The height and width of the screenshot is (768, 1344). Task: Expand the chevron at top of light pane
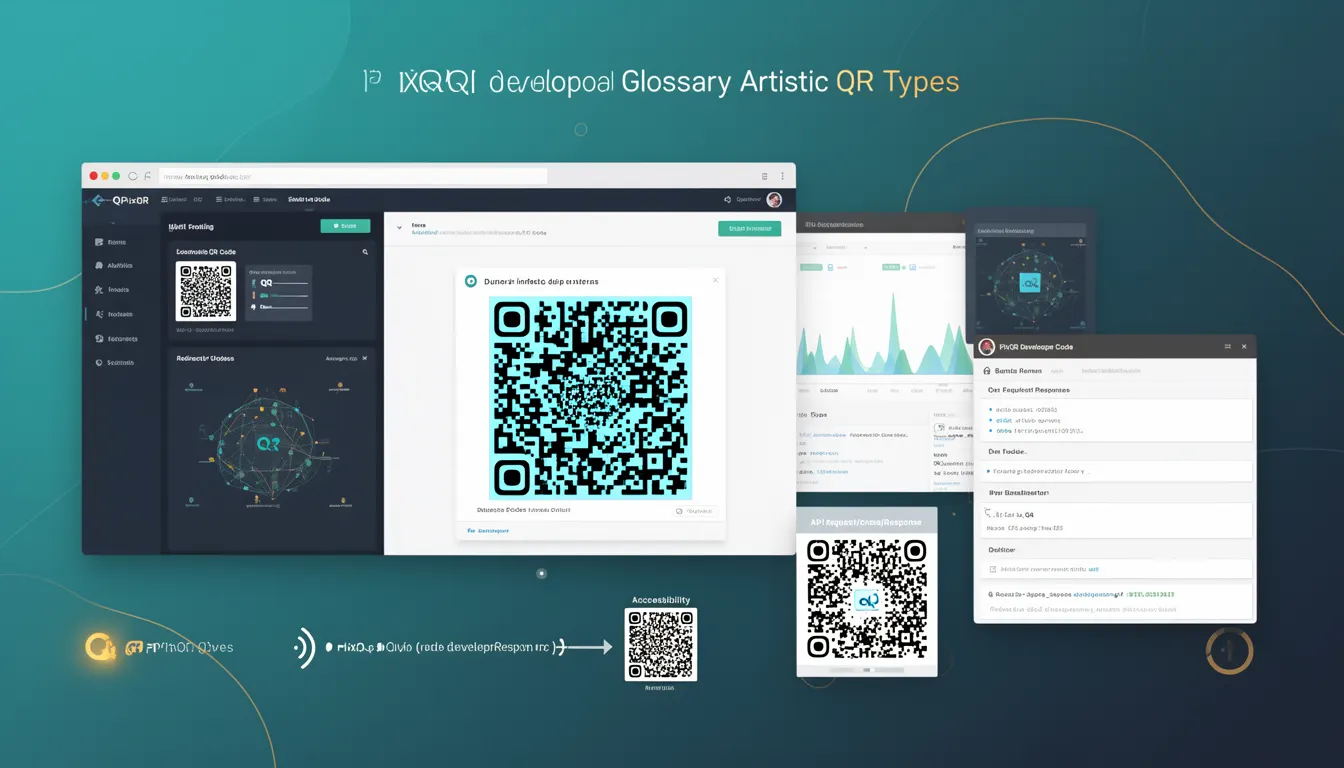pyautogui.click(x=399, y=228)
